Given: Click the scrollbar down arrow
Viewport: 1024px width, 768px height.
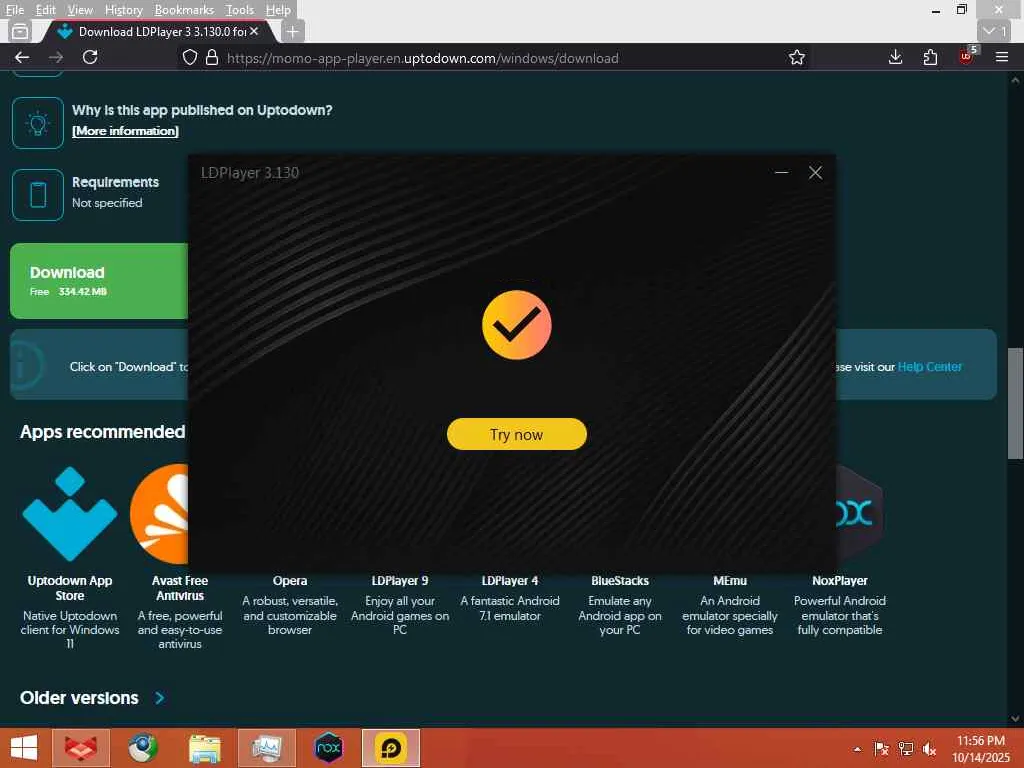Looking at the screenshot, I should [1015, 718].
